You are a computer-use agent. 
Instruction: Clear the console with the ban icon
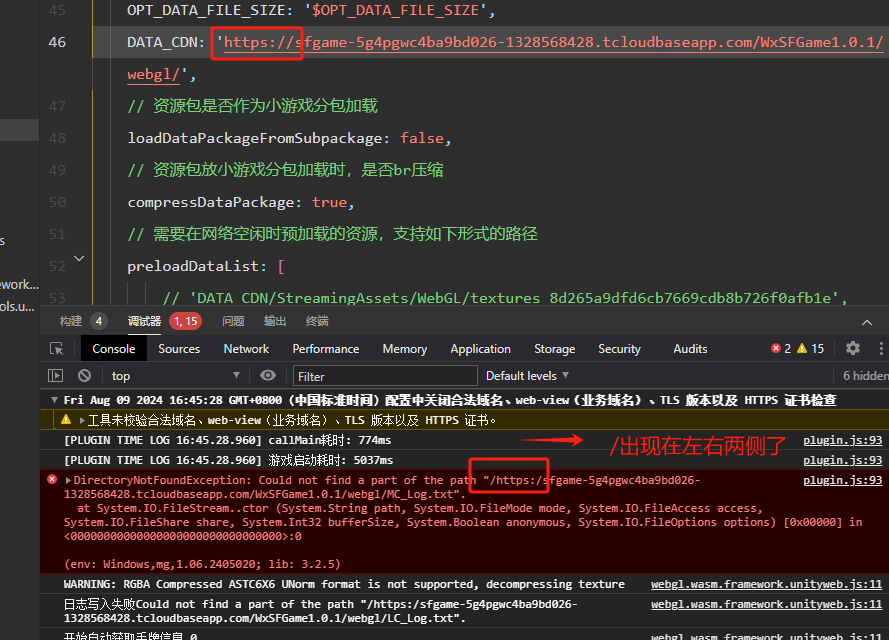point(84,376)
